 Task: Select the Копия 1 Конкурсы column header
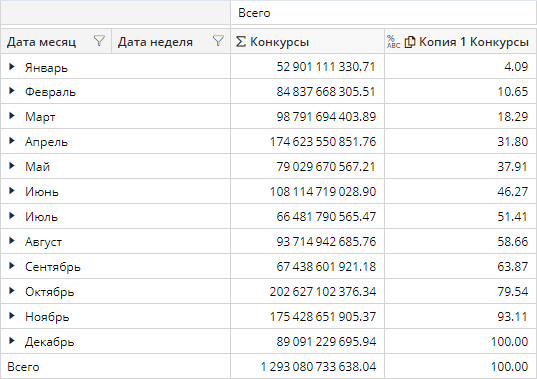point(461,41)
